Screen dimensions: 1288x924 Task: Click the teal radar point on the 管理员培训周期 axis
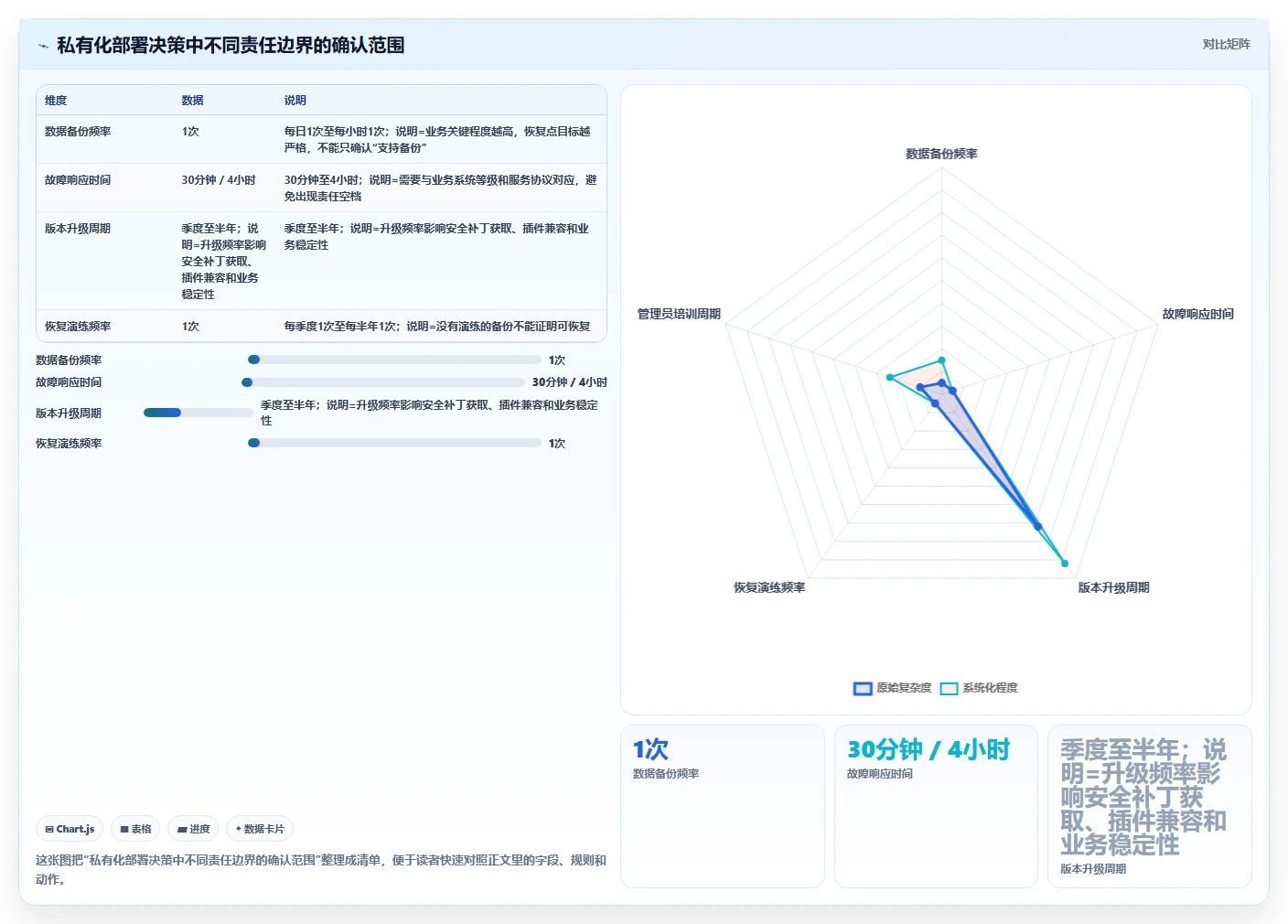point(889,377)
